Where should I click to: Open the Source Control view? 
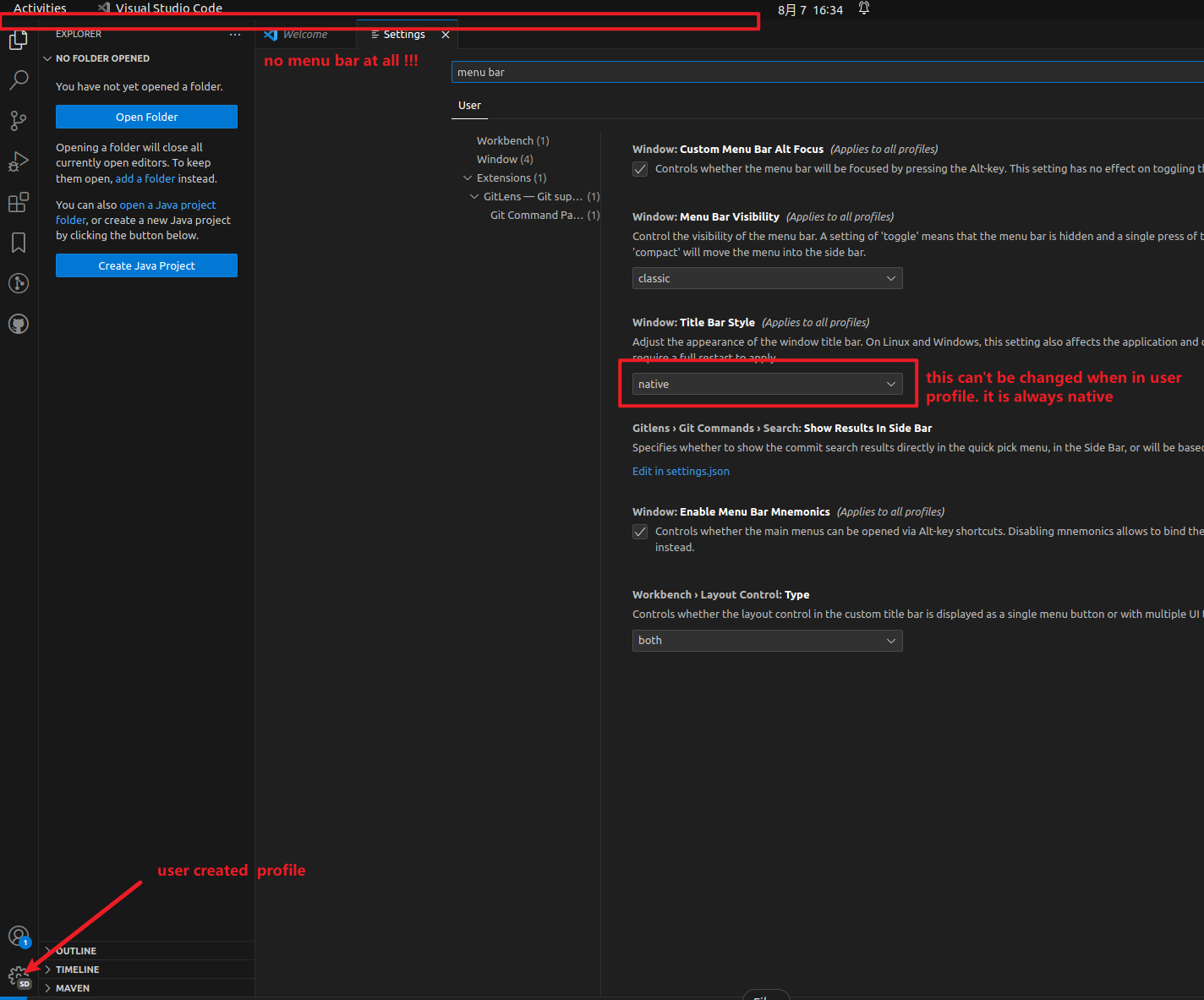(19, 121)
